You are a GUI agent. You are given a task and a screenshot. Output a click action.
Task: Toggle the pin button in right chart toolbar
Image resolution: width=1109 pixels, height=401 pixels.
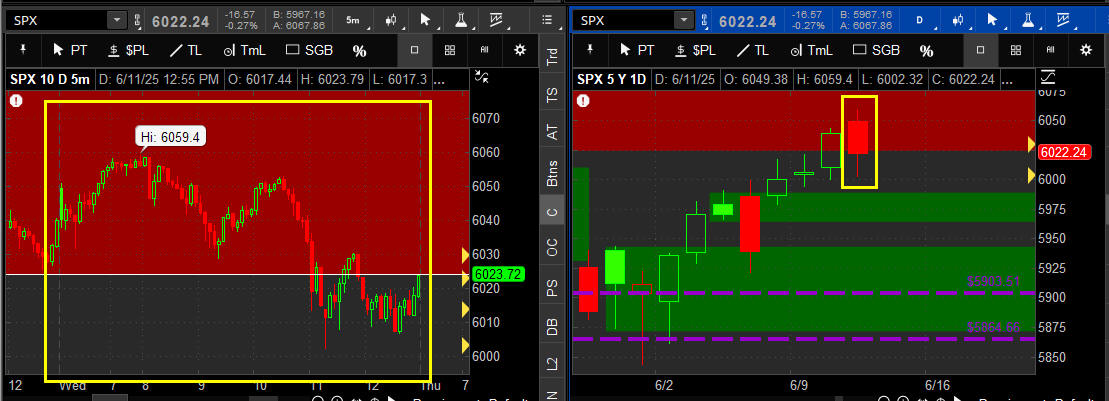click(589, 50)
